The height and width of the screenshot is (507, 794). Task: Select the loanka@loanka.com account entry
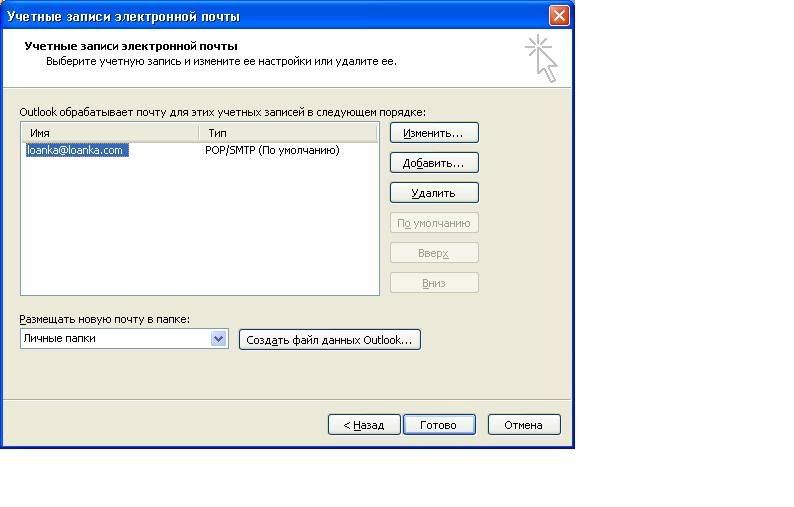[76, 150]
